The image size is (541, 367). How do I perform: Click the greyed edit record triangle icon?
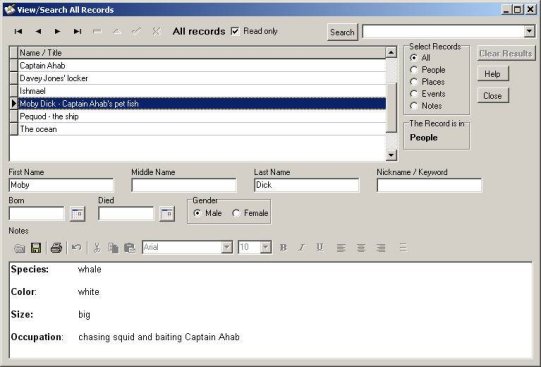click(x=117, y=31)
